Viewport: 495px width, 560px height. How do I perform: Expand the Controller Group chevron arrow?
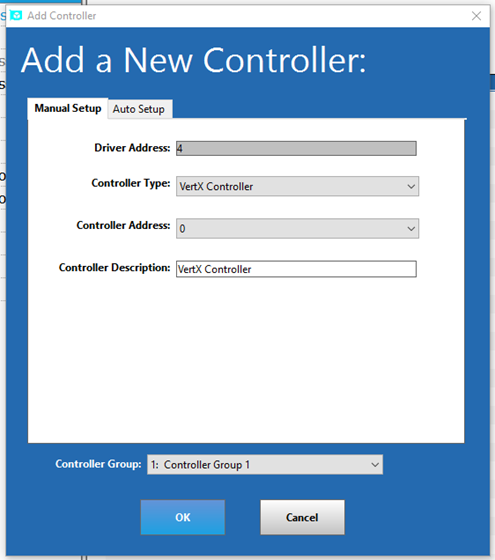coord(375,465)
